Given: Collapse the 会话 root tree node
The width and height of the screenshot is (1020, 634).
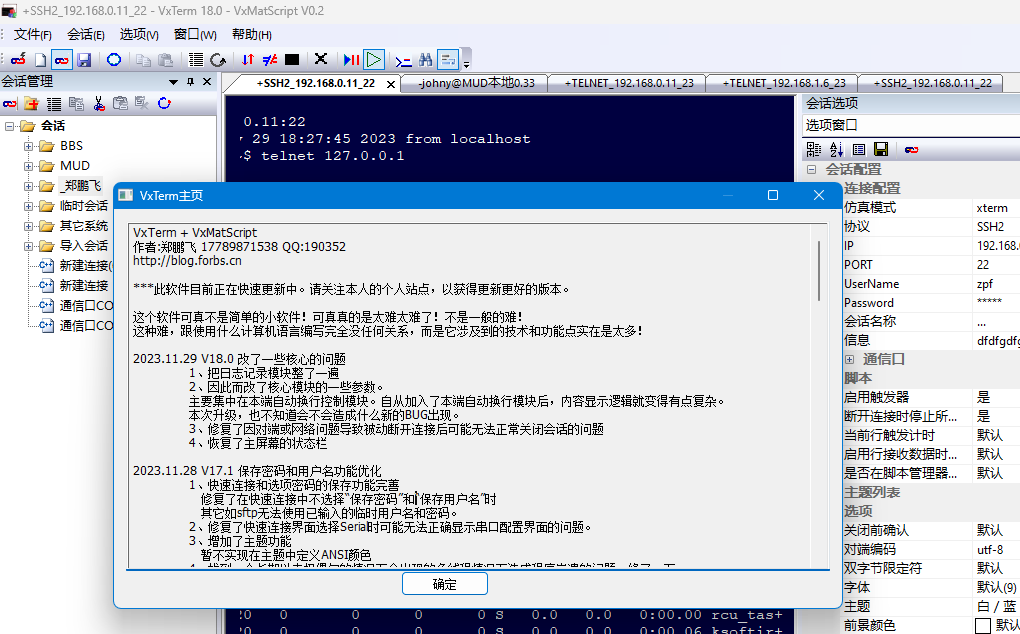Looking at the screenshot, I should (9, 126).
